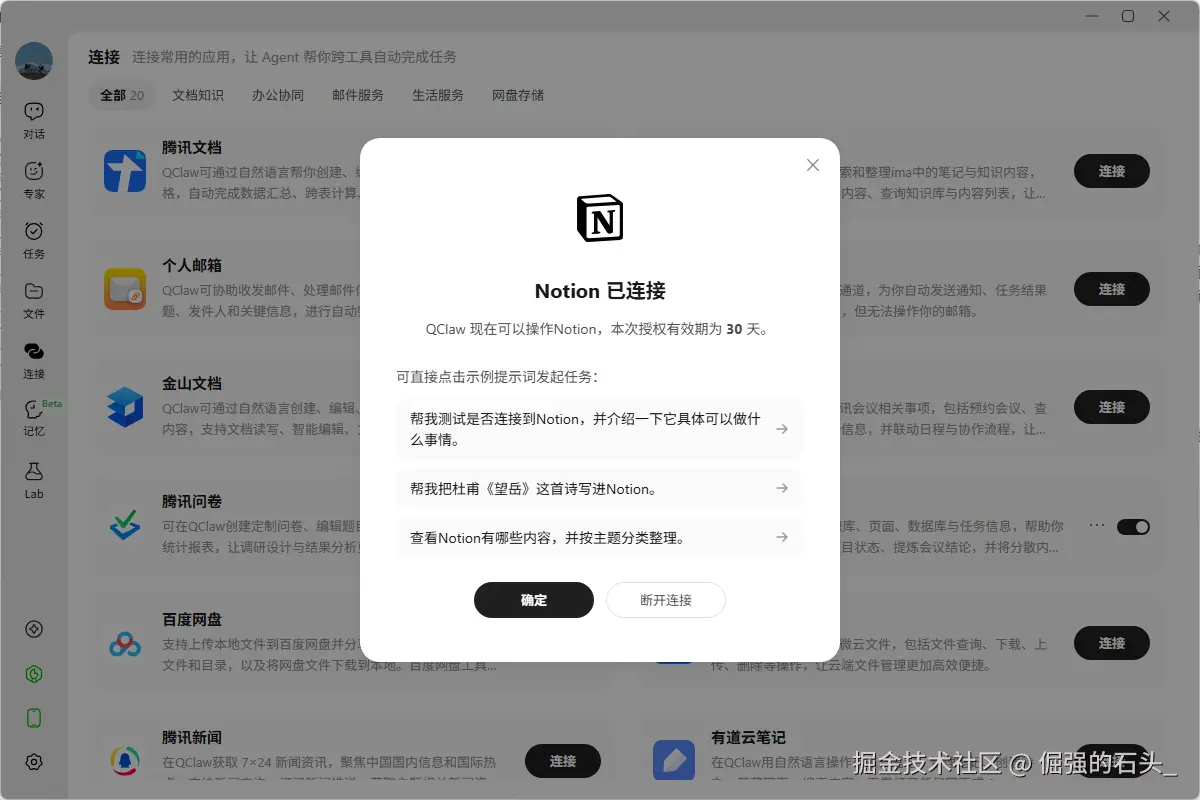Open settings gear in sidebar
The image size is (1200, 800).
click(34, 762)
